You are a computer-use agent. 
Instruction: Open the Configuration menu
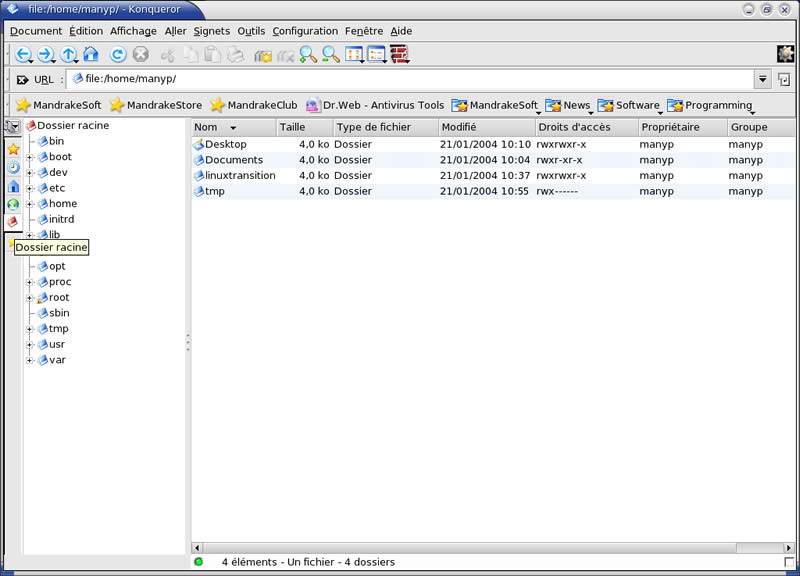tap(305, 31)
